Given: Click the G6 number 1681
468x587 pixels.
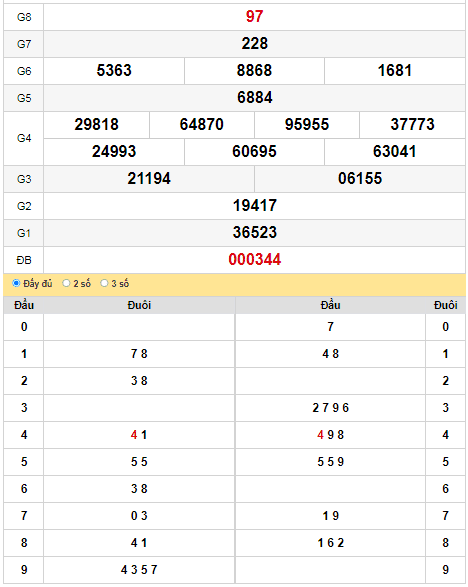Looking at the screenshot, I should pyautogui.click(x=395, y=70).
